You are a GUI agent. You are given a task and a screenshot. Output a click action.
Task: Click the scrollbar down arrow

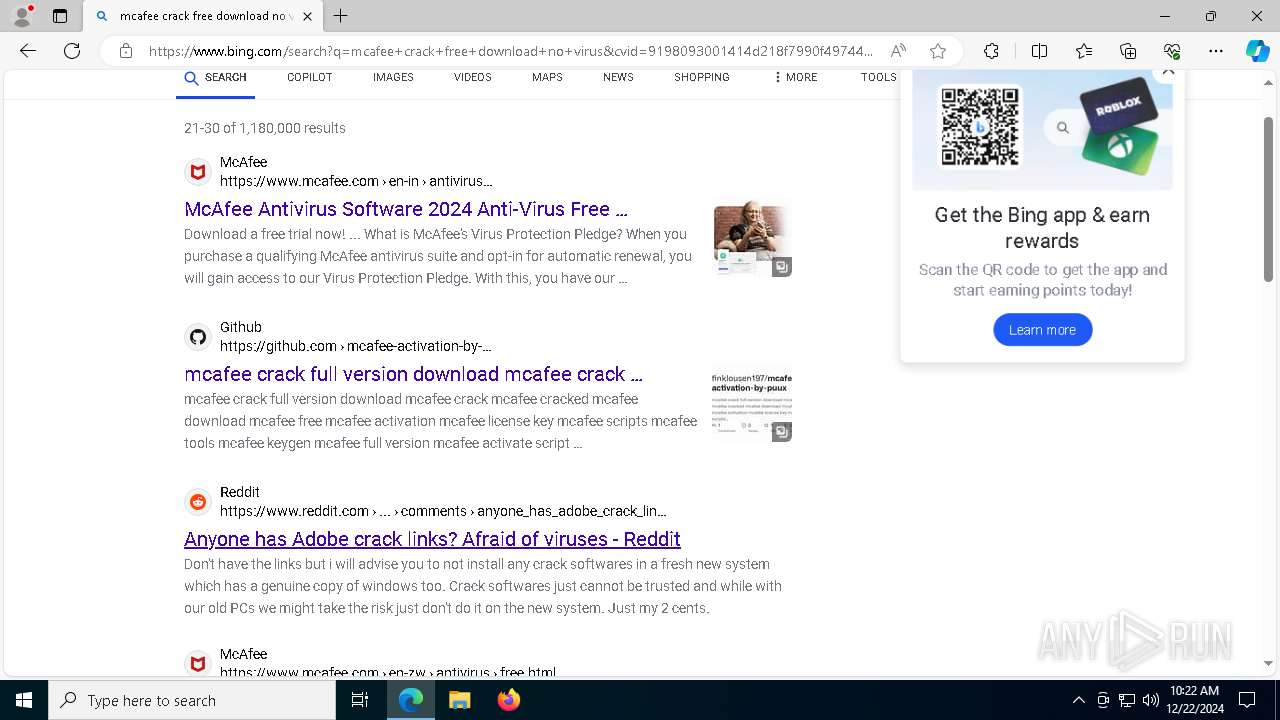pos(1269,662)
